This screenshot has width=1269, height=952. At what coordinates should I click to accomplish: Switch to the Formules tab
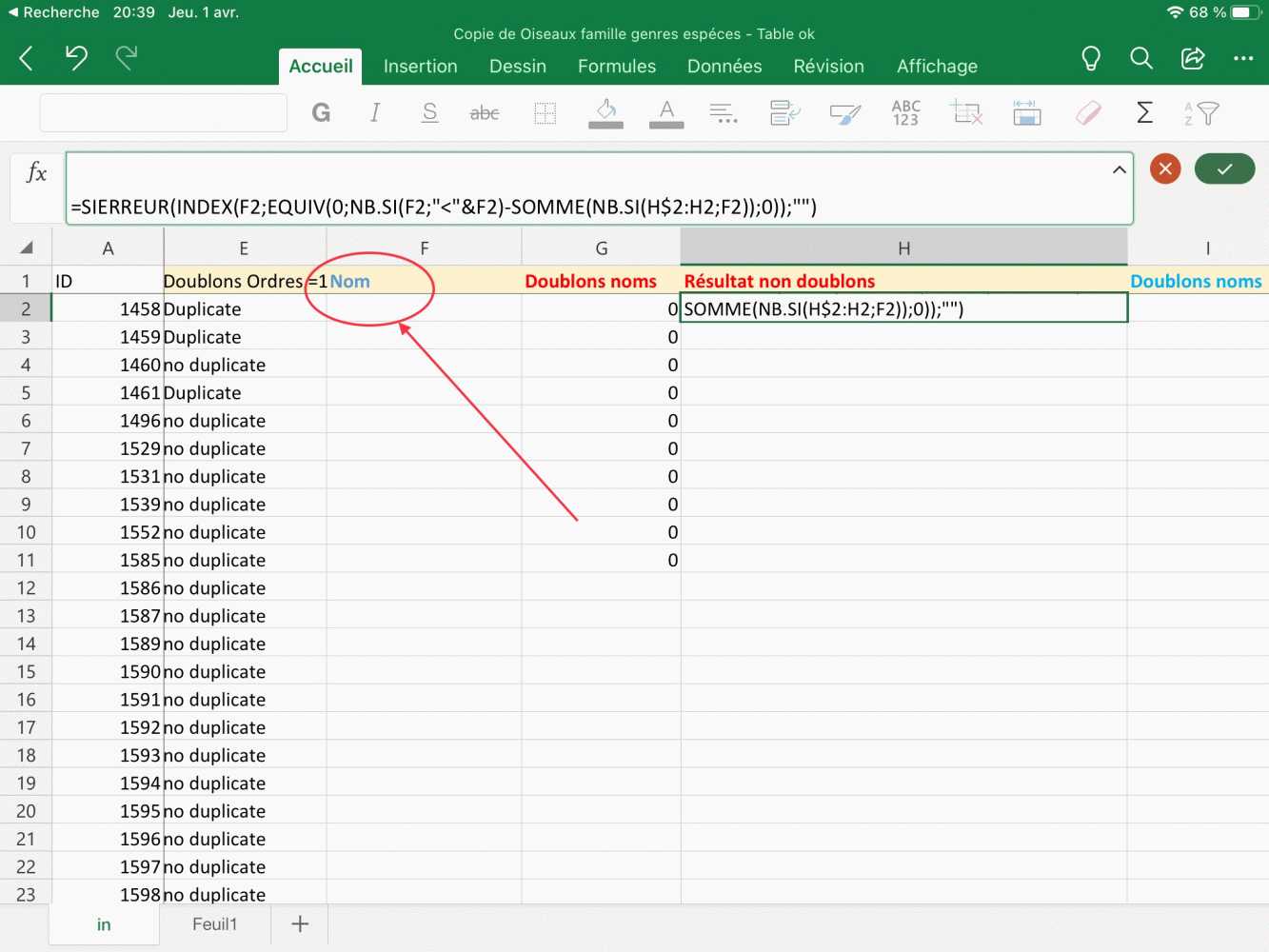616,66
